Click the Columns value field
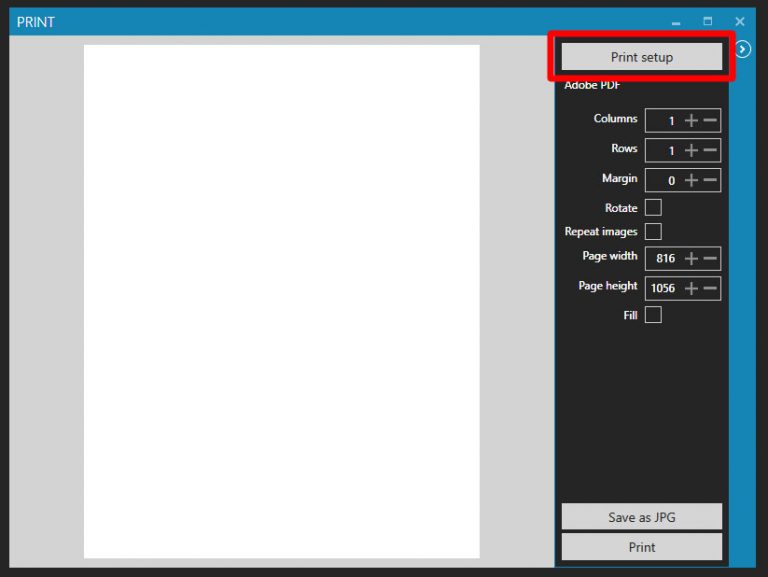The image size is (768, 577). tap(663, 121)
